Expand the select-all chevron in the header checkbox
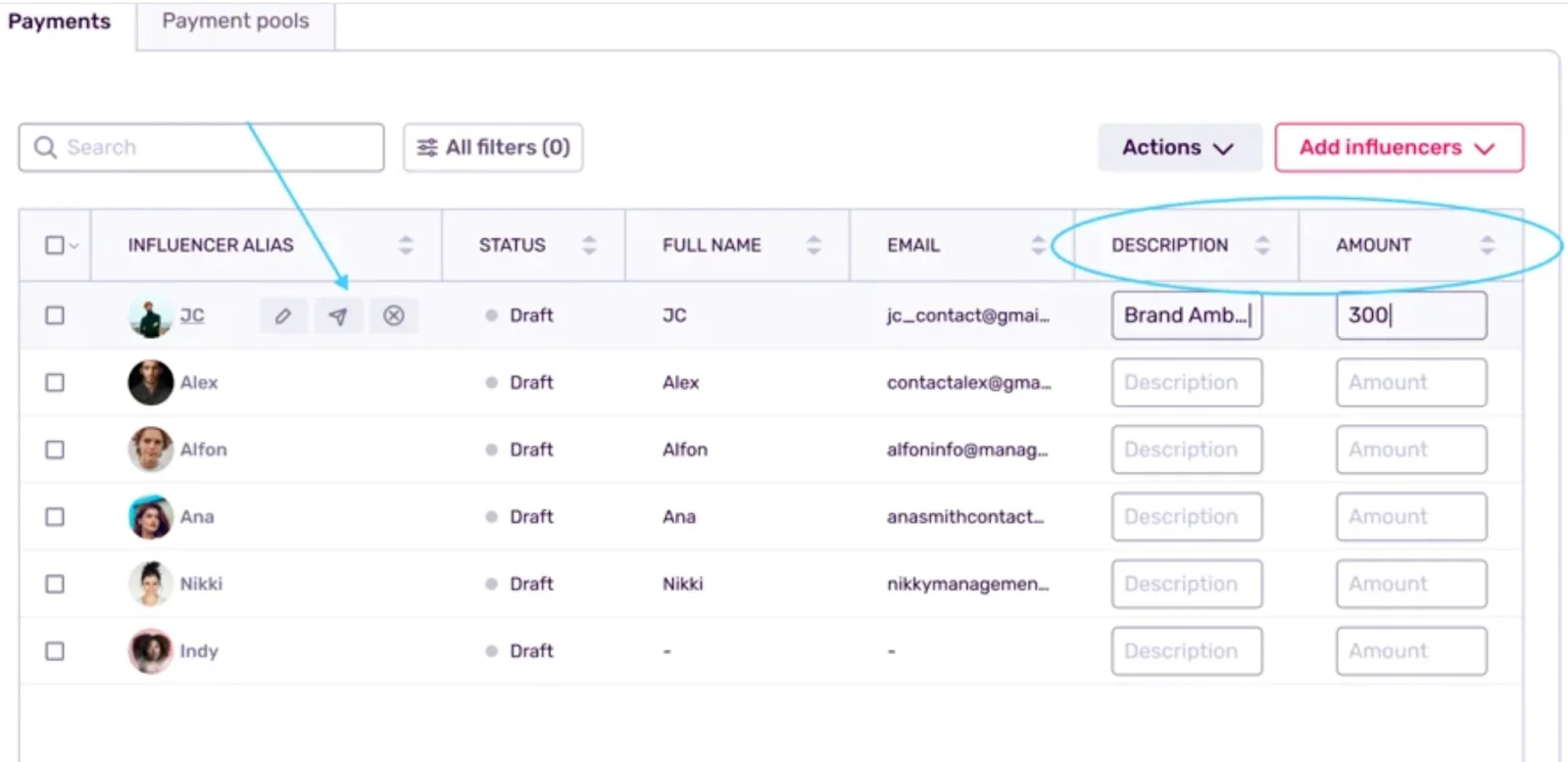The width and height of the screenshot is (1568, 762). 73,246
